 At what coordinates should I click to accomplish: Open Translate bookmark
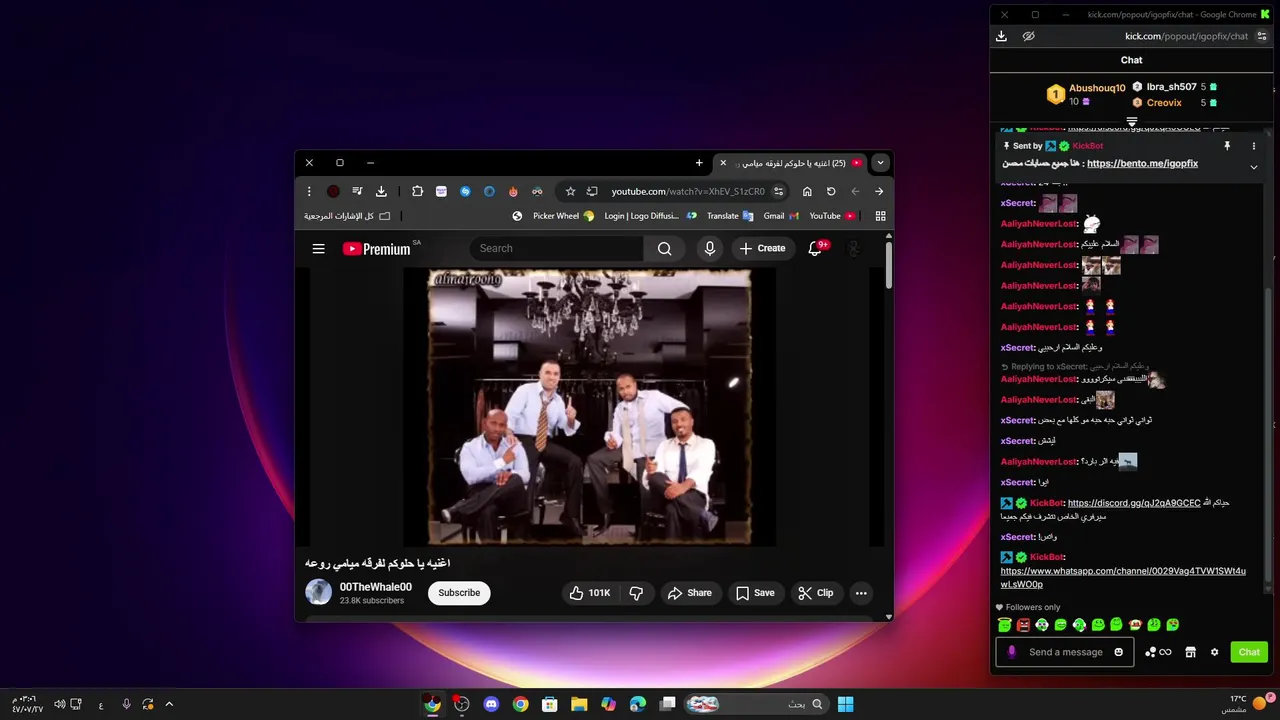(730, 216)
